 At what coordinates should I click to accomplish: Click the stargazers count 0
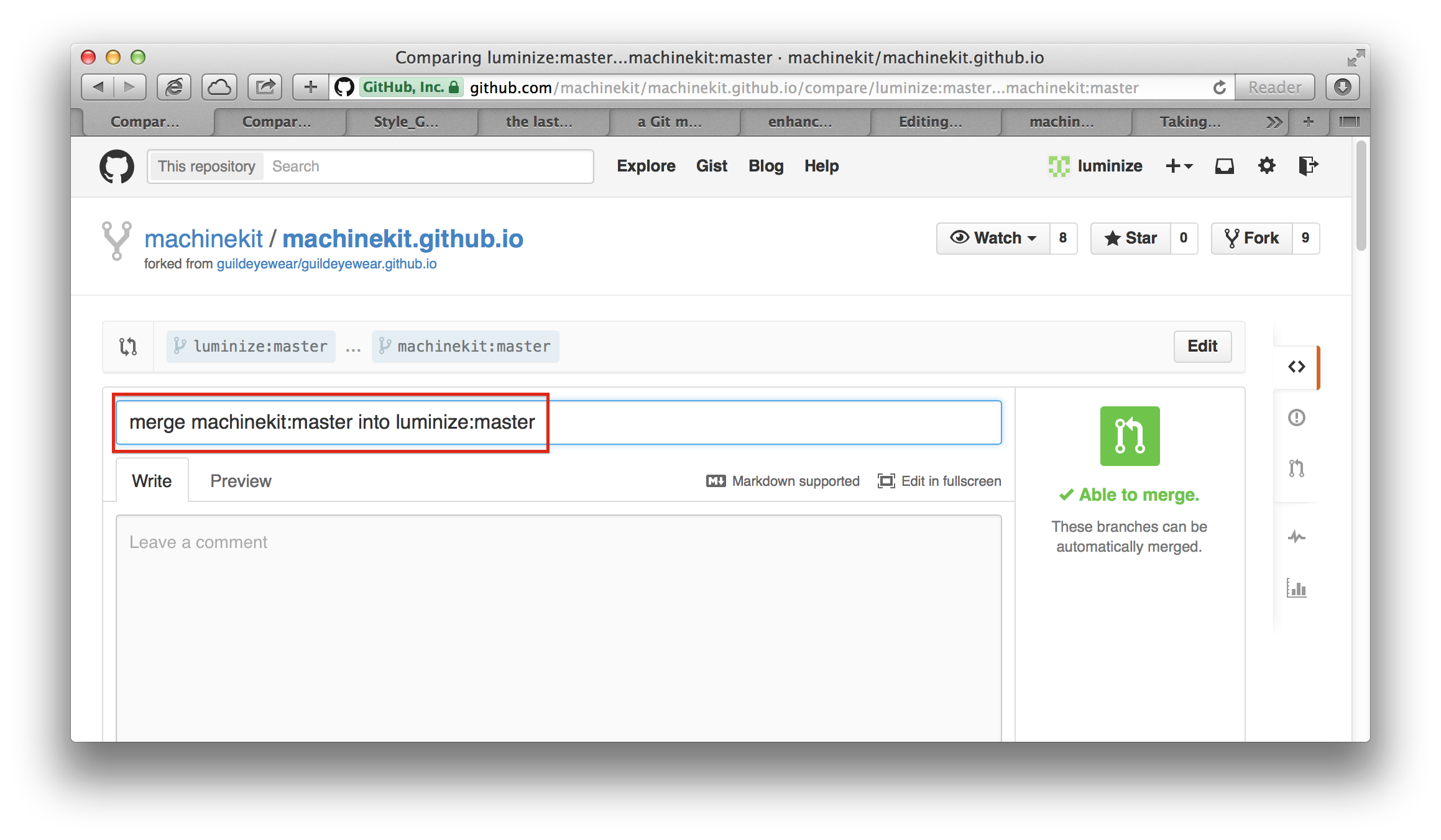(1184, 238)
